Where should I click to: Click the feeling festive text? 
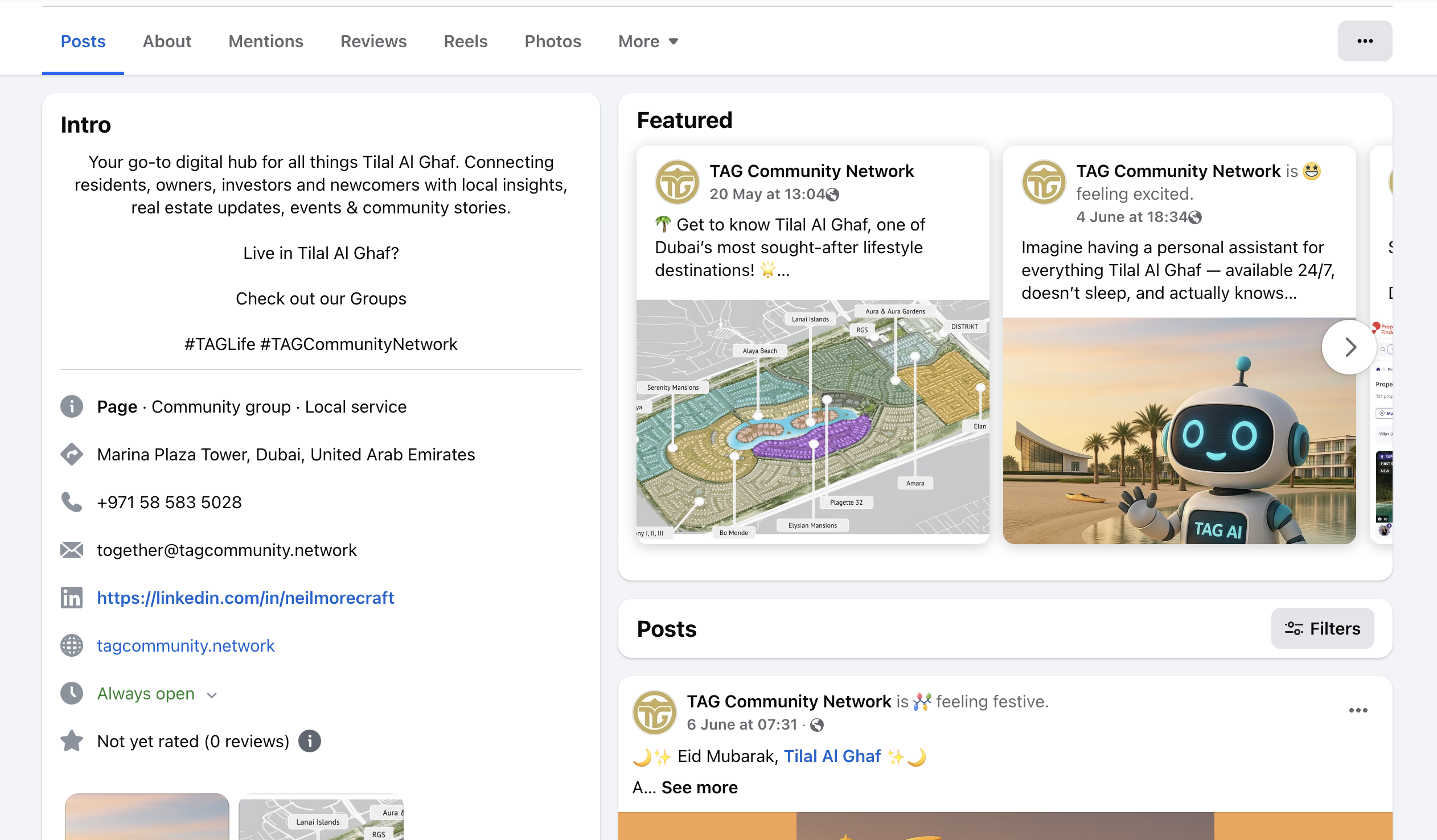pyautogui.click(x=992, y=702)
